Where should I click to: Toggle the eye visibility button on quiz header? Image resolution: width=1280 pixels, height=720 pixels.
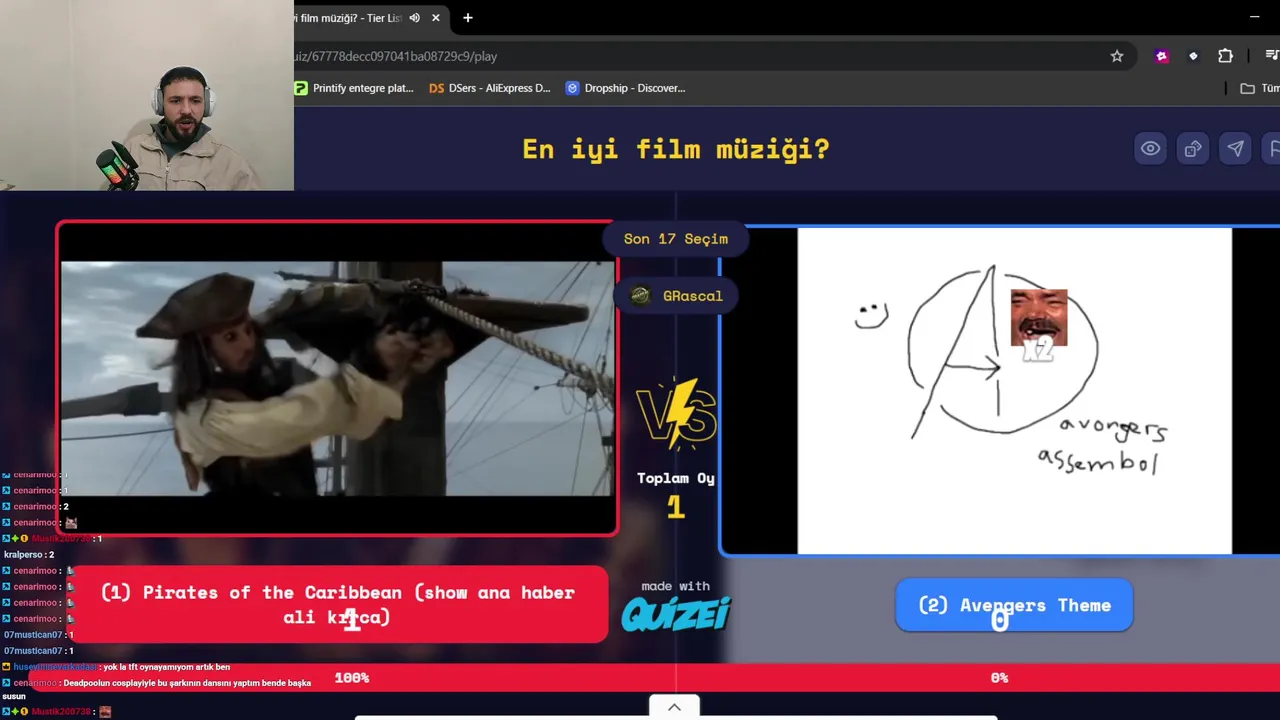pos(1151,149)
